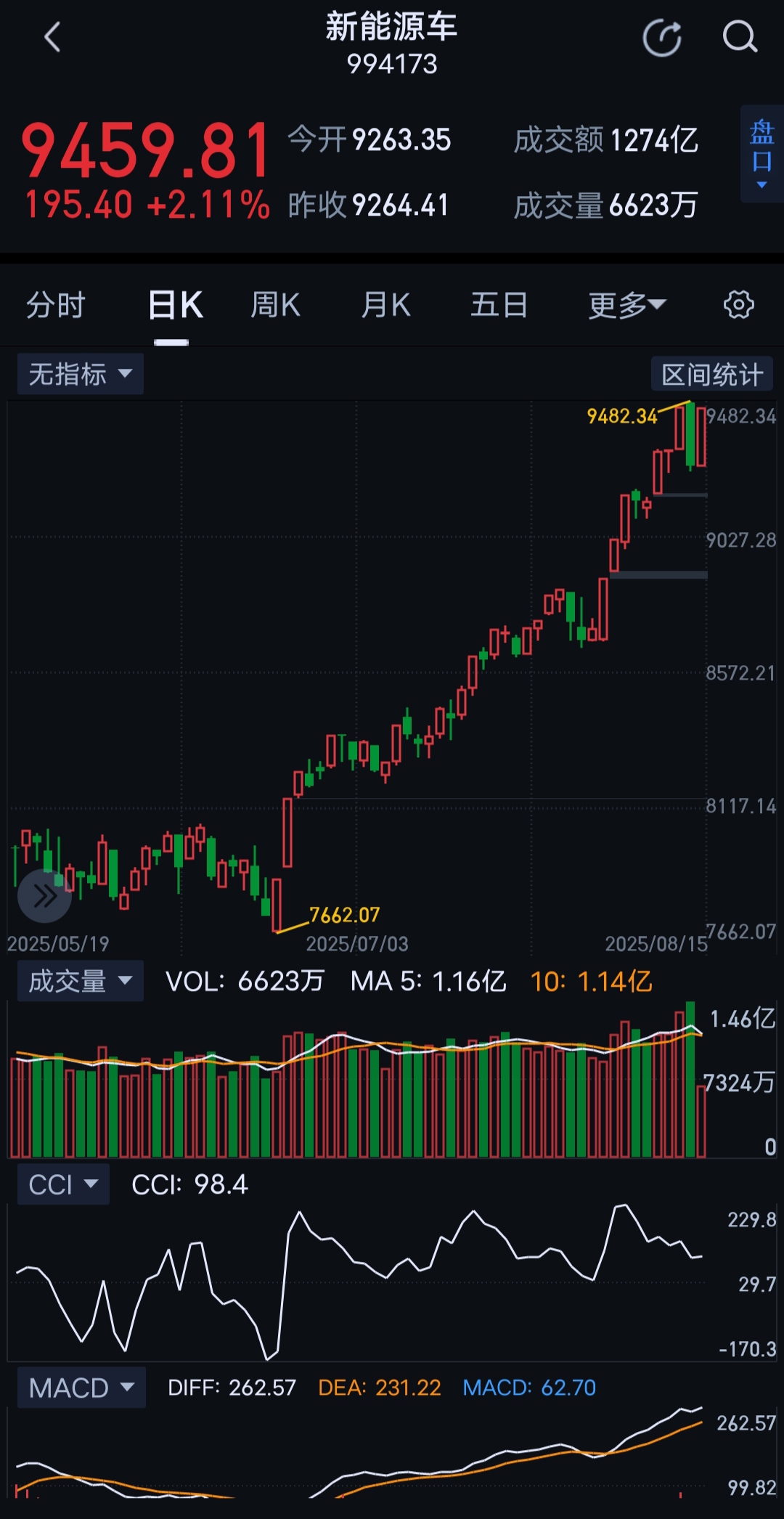This screenshot has width=784, height=1519.
Task: Tap the stock code 994173
Action: point(392,65)
